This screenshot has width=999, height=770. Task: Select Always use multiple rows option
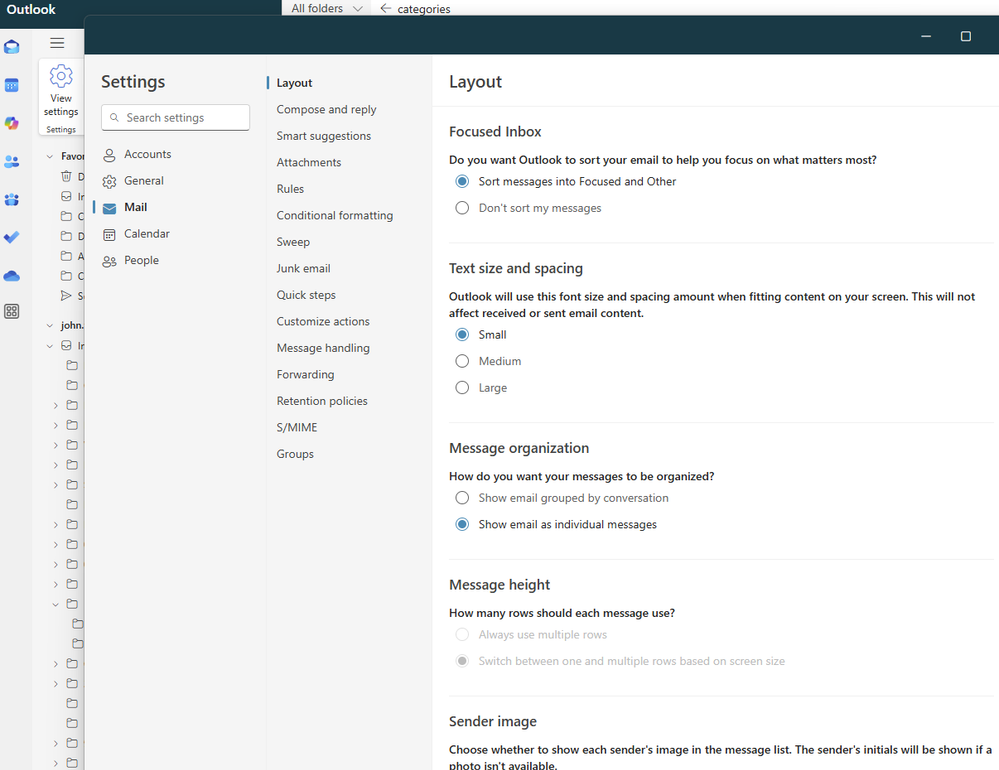coord(462,634)
